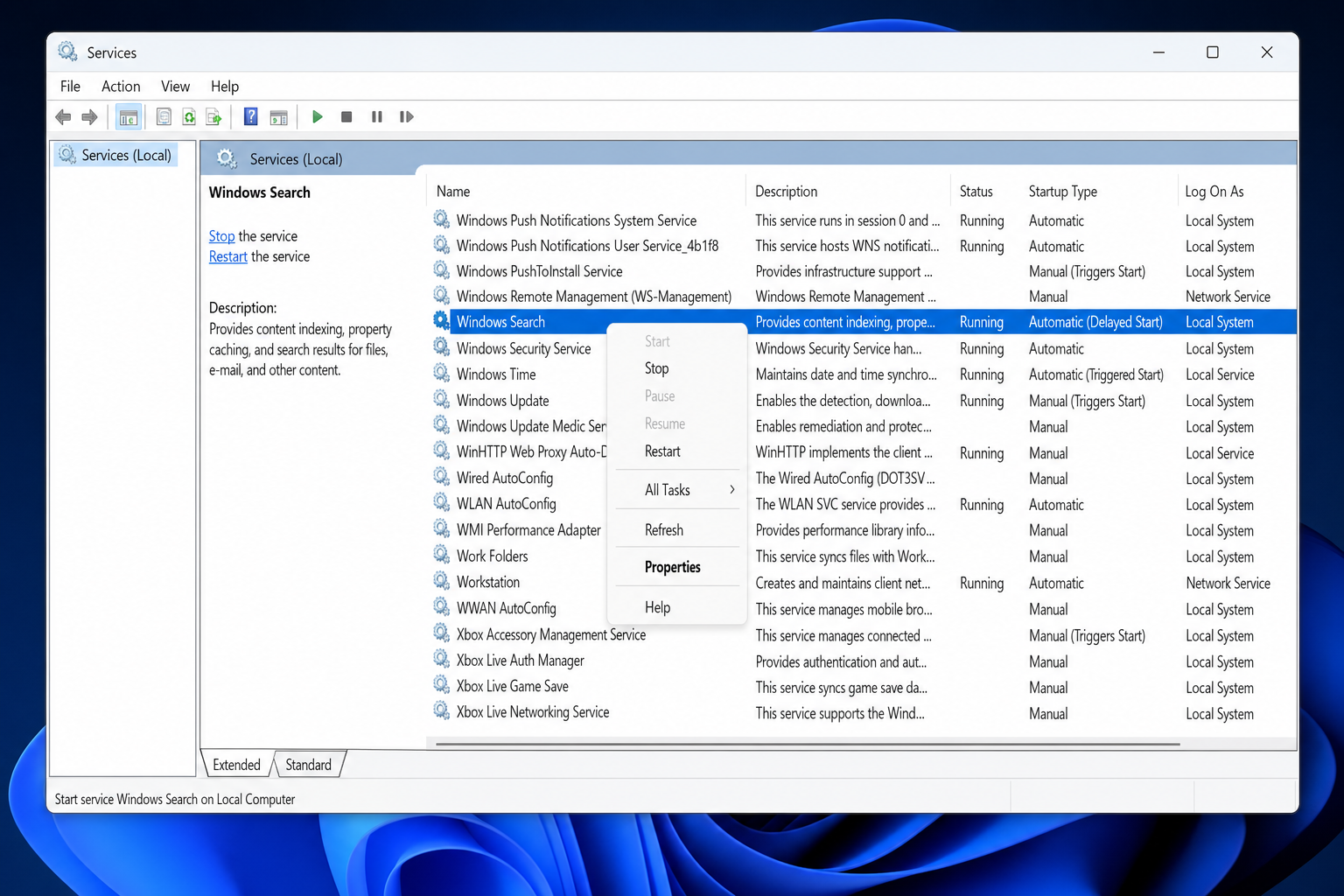Viewport: 1344px width, 896px height.
Task: Click gear icon beside Windows Time
Action: (x=442, y=374)
